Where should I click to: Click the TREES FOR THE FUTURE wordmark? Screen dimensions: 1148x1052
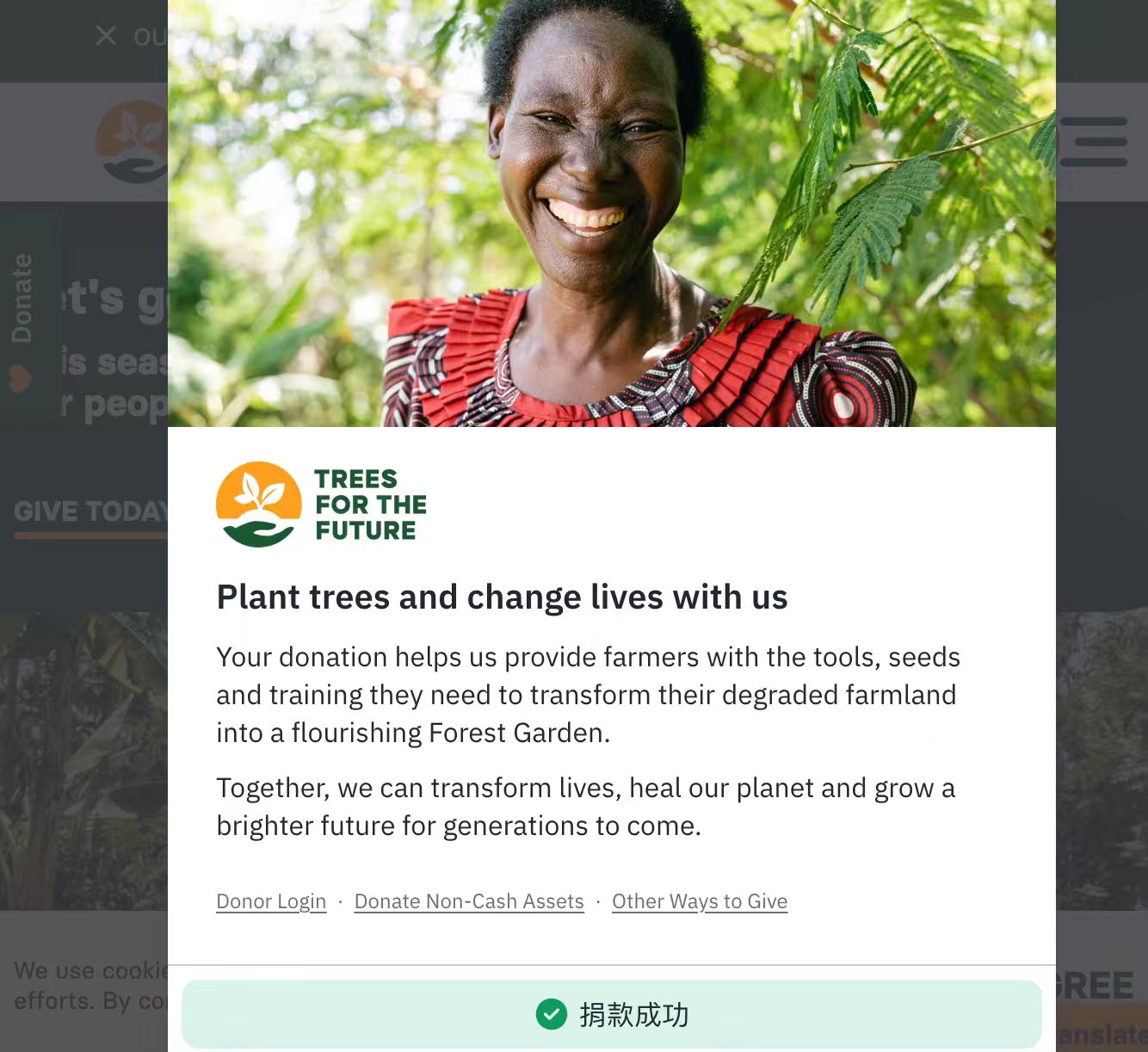370,504
